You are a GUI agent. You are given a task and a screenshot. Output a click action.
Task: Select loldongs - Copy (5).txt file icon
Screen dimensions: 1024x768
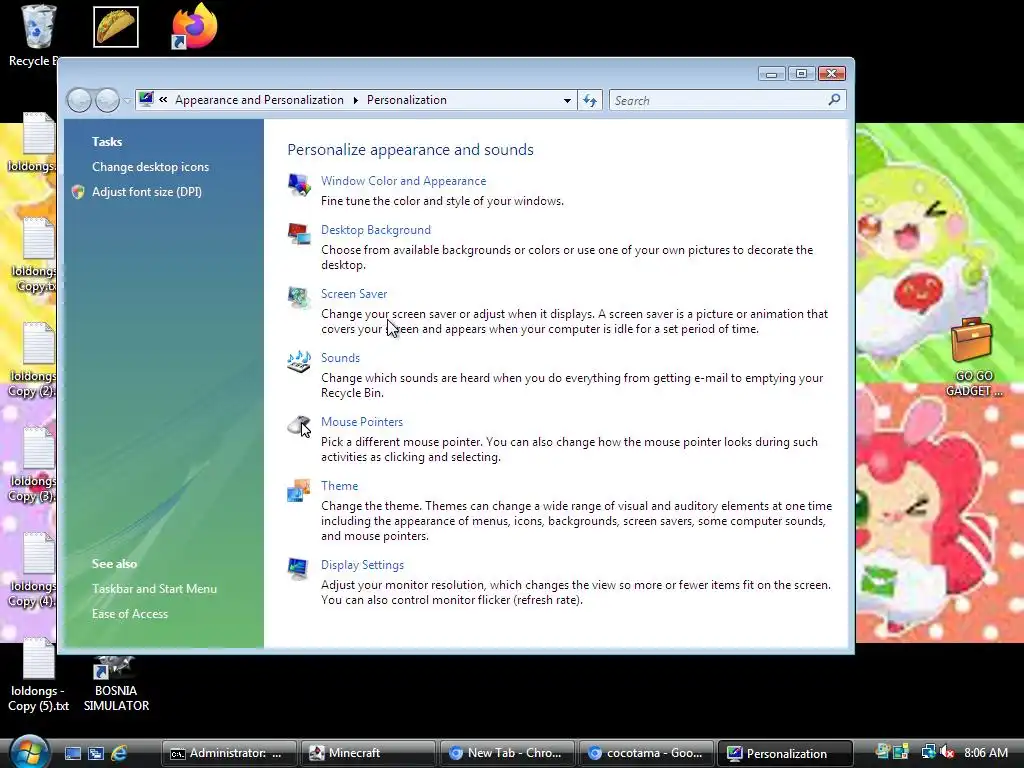point(39,660)
